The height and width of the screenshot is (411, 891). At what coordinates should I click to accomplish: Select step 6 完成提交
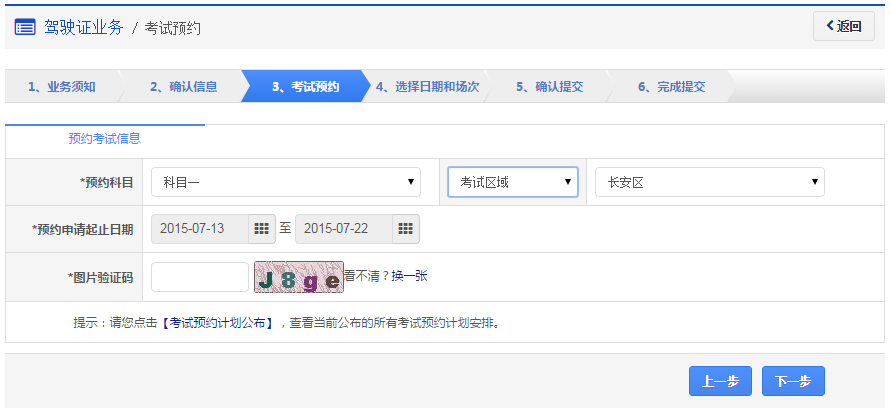[x=671, y=87]
